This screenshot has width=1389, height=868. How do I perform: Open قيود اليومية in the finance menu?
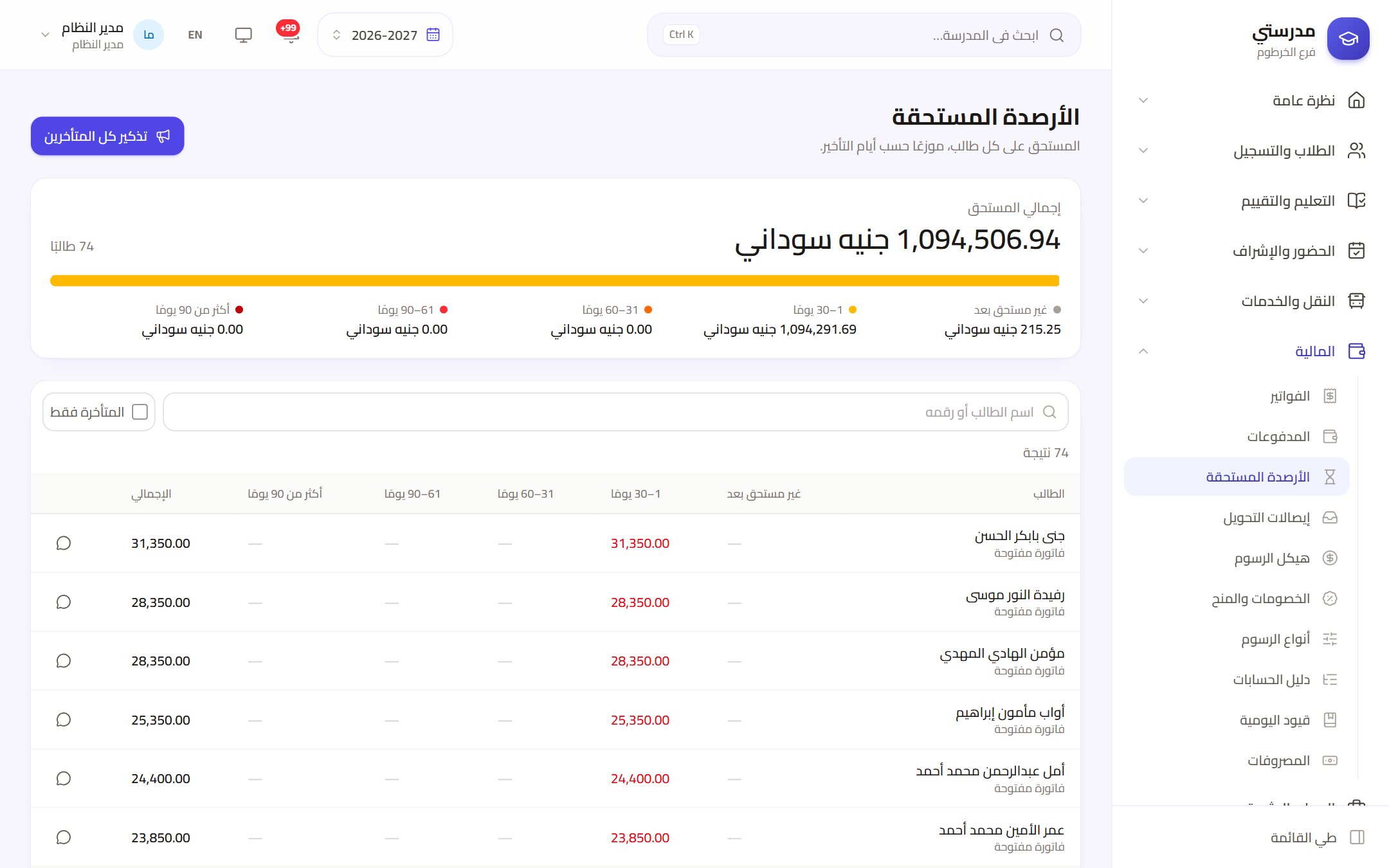pos(1237,720)
